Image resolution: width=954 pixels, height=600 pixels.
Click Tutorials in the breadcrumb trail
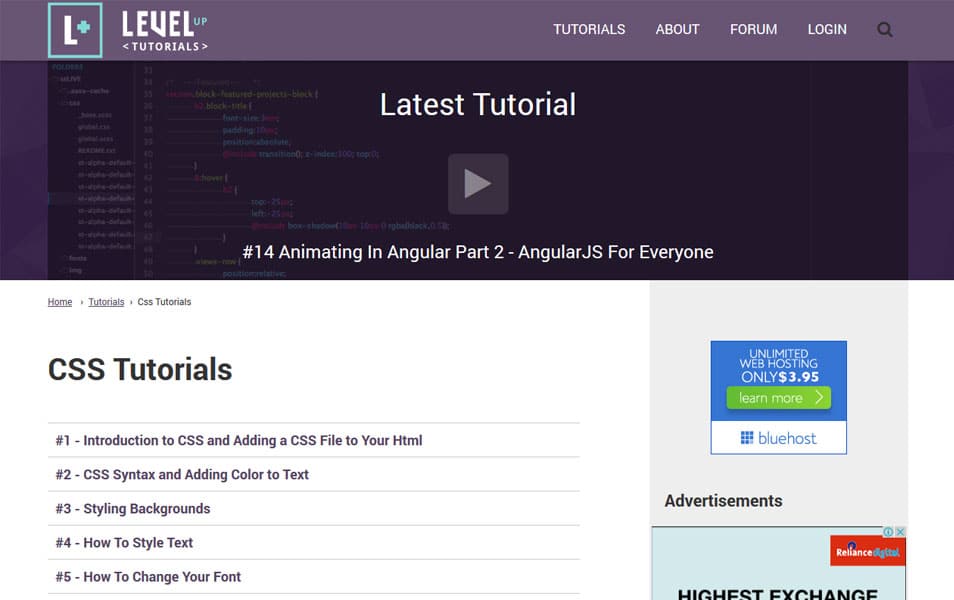(x=106, y=301)
